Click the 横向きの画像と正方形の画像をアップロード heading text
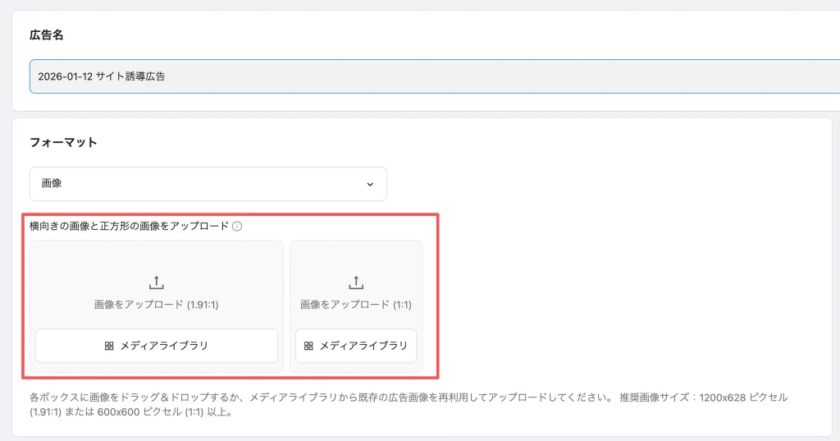840x441 pixels. tap(129, 227)
